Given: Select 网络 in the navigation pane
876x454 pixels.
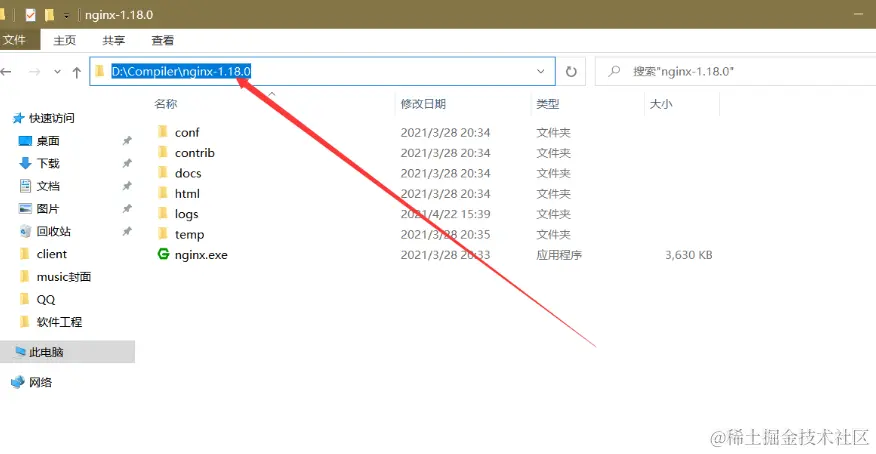Looking at the screenshot, I should click(x=40, y=383).
